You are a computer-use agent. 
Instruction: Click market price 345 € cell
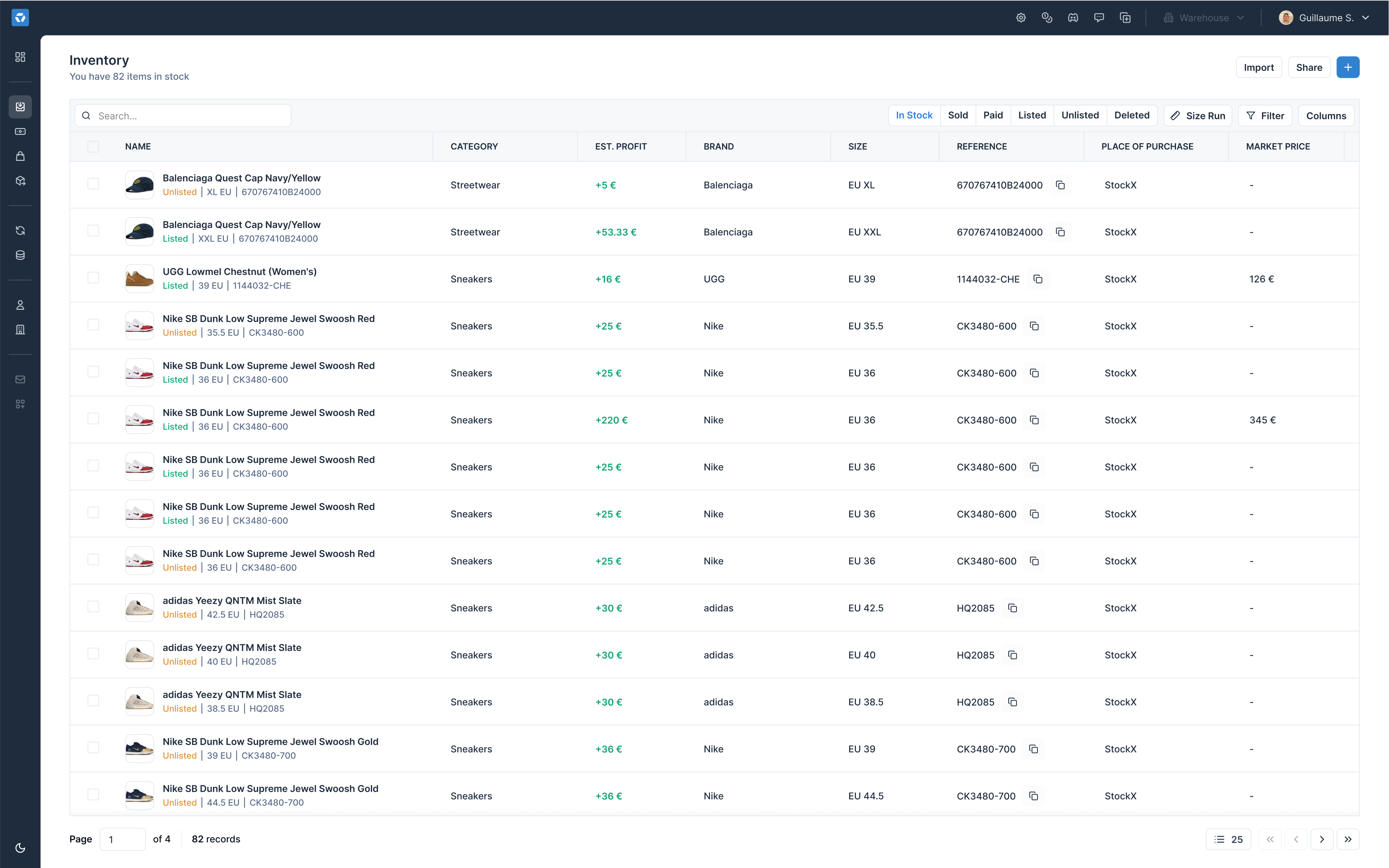coord(1262,420)
